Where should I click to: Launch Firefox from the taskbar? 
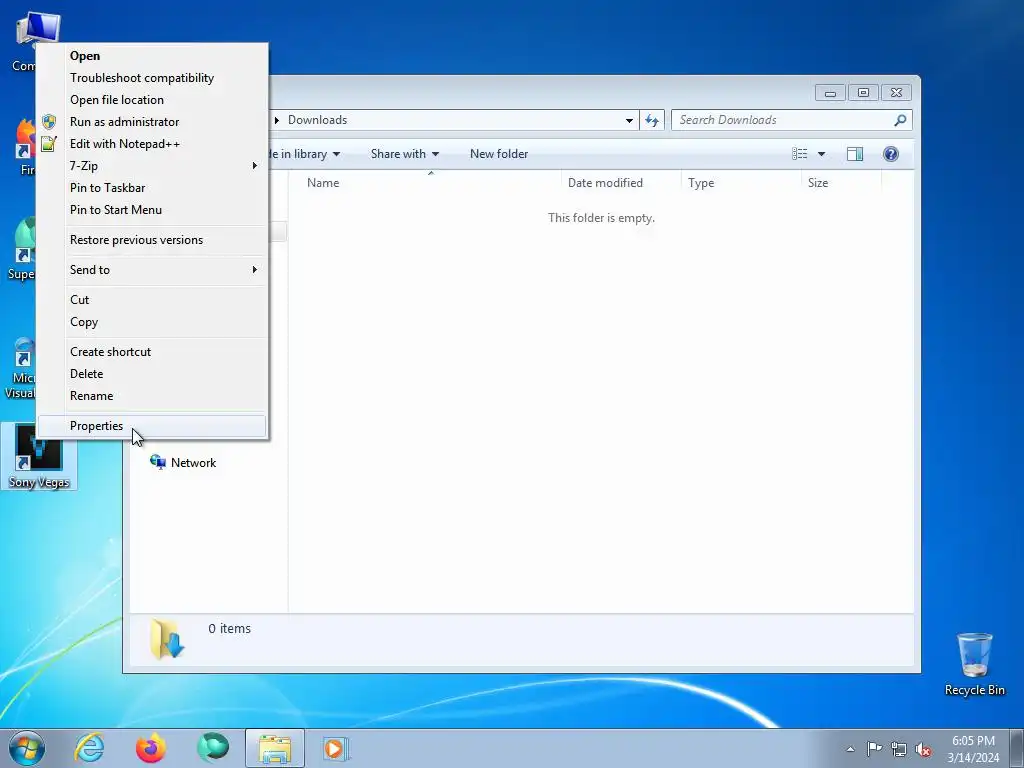(151, 749)
